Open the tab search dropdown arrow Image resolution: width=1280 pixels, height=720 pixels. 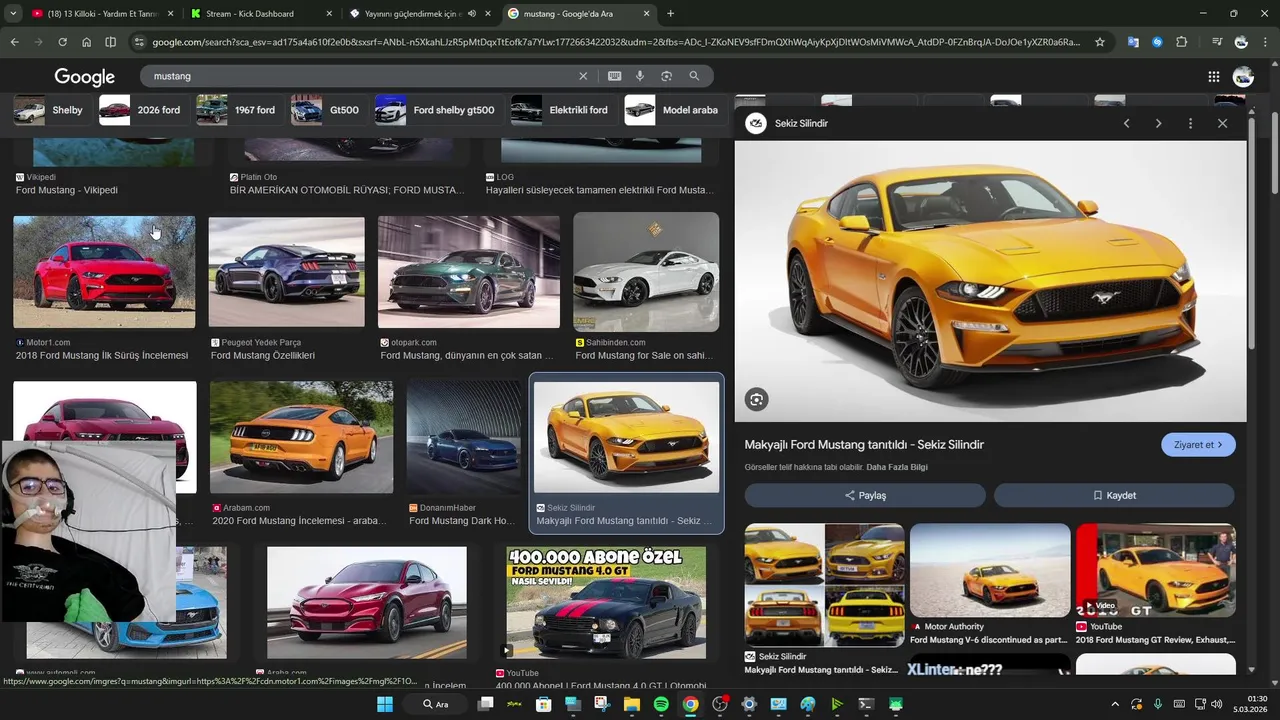click(x=12, y=14)
